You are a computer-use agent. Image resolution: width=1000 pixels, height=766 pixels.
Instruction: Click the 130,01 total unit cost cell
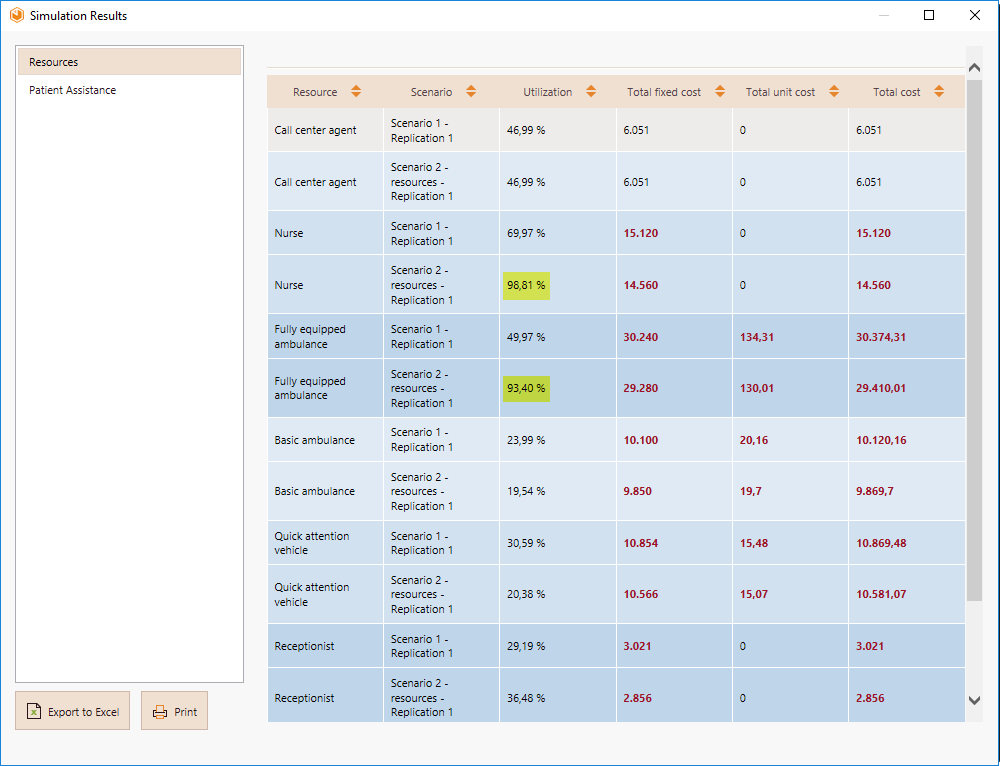point(757,388)
